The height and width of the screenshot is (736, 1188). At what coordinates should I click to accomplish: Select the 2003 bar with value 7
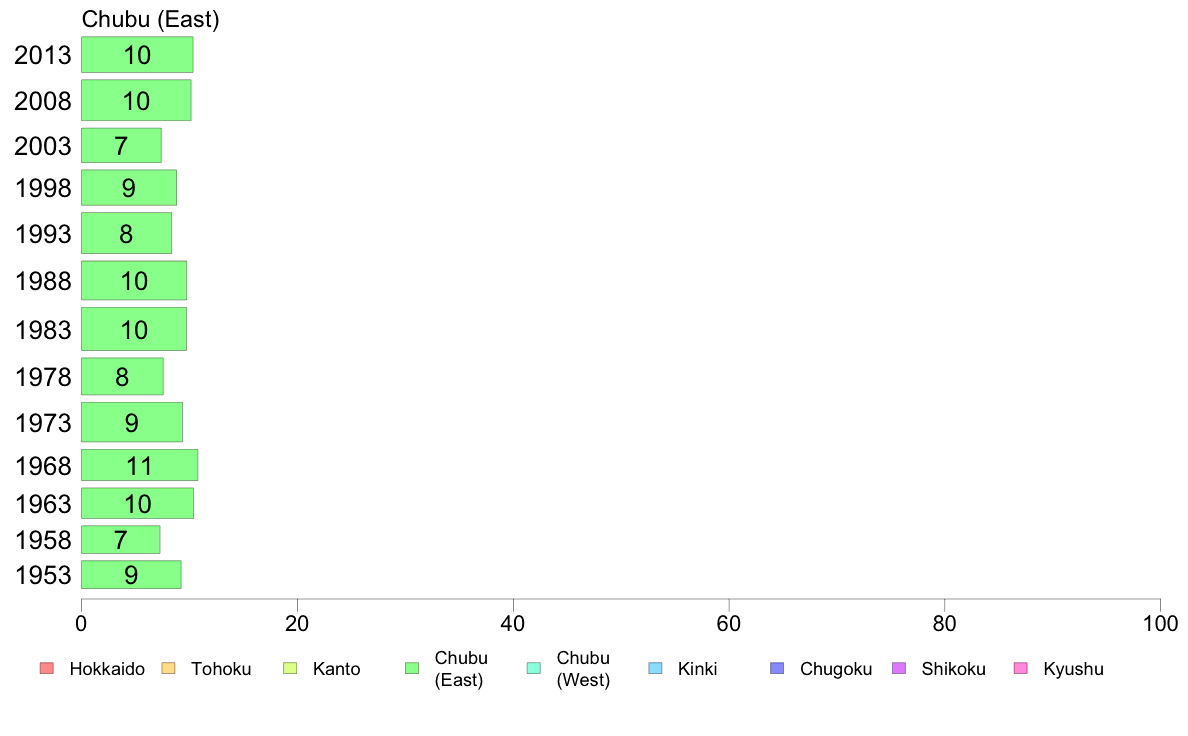coord(121,146)
